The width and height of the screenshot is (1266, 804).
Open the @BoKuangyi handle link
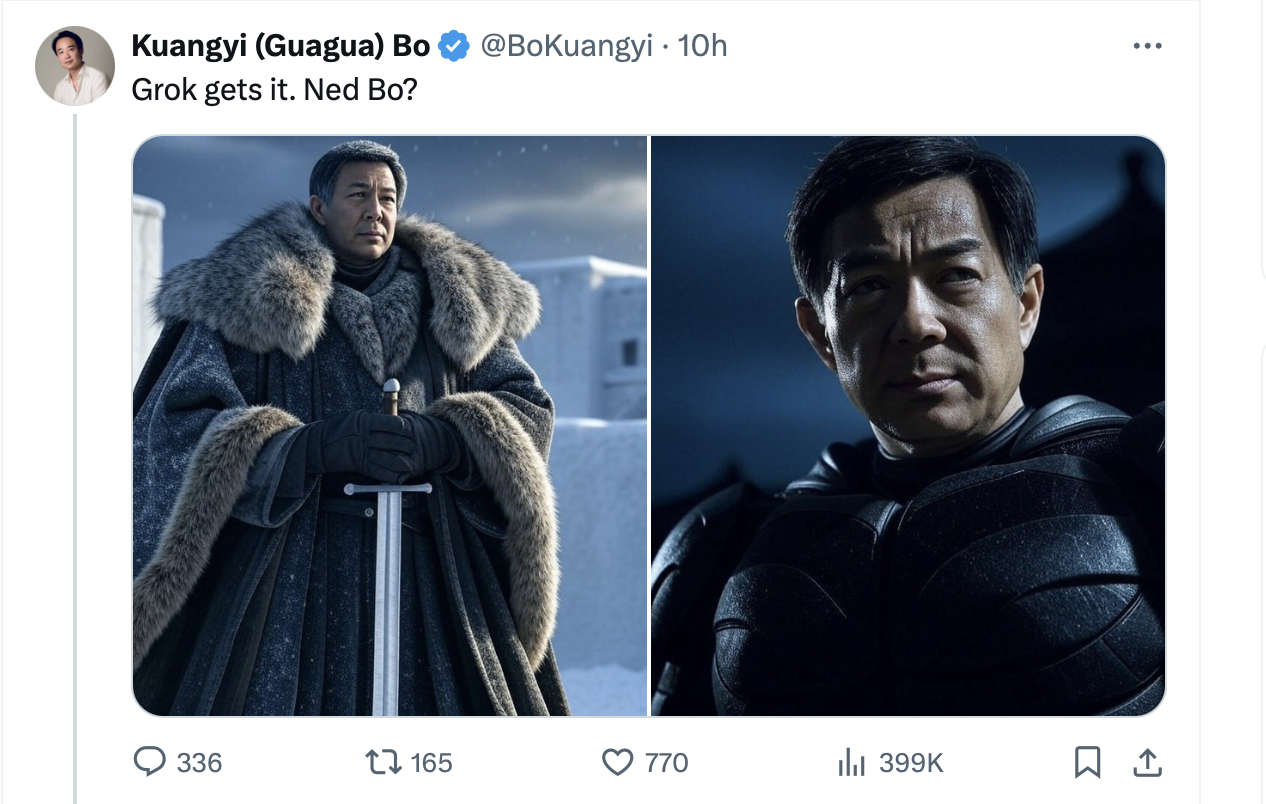(567, 46)
